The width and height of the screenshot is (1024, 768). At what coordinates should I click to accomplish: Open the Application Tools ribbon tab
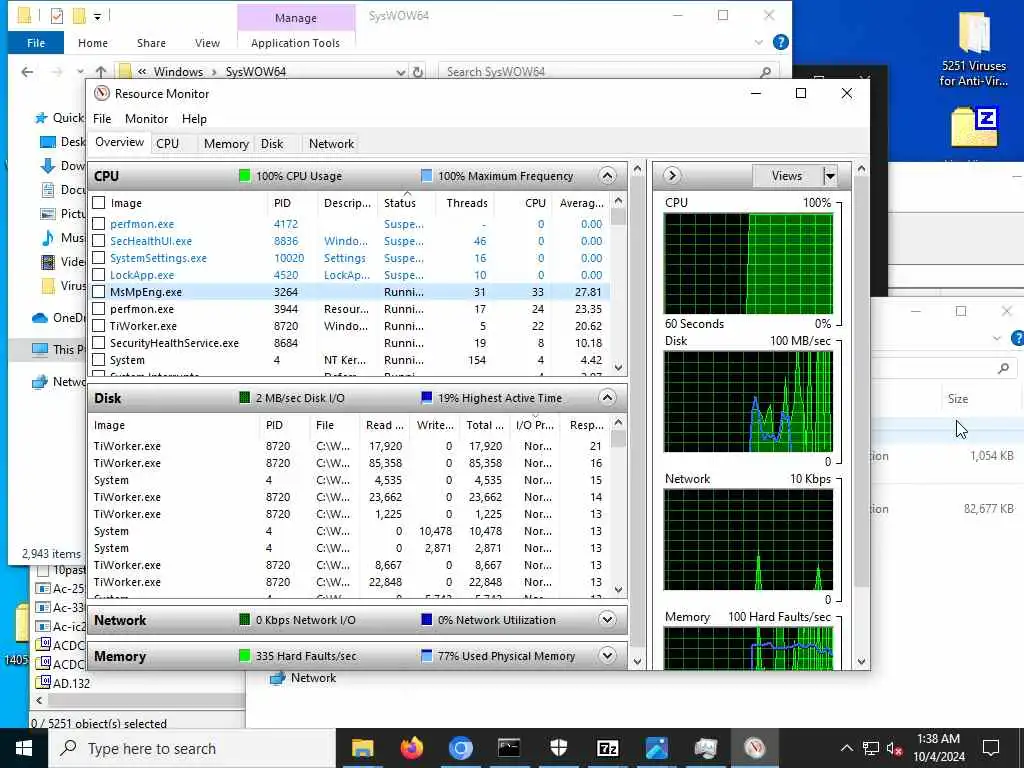295,43
